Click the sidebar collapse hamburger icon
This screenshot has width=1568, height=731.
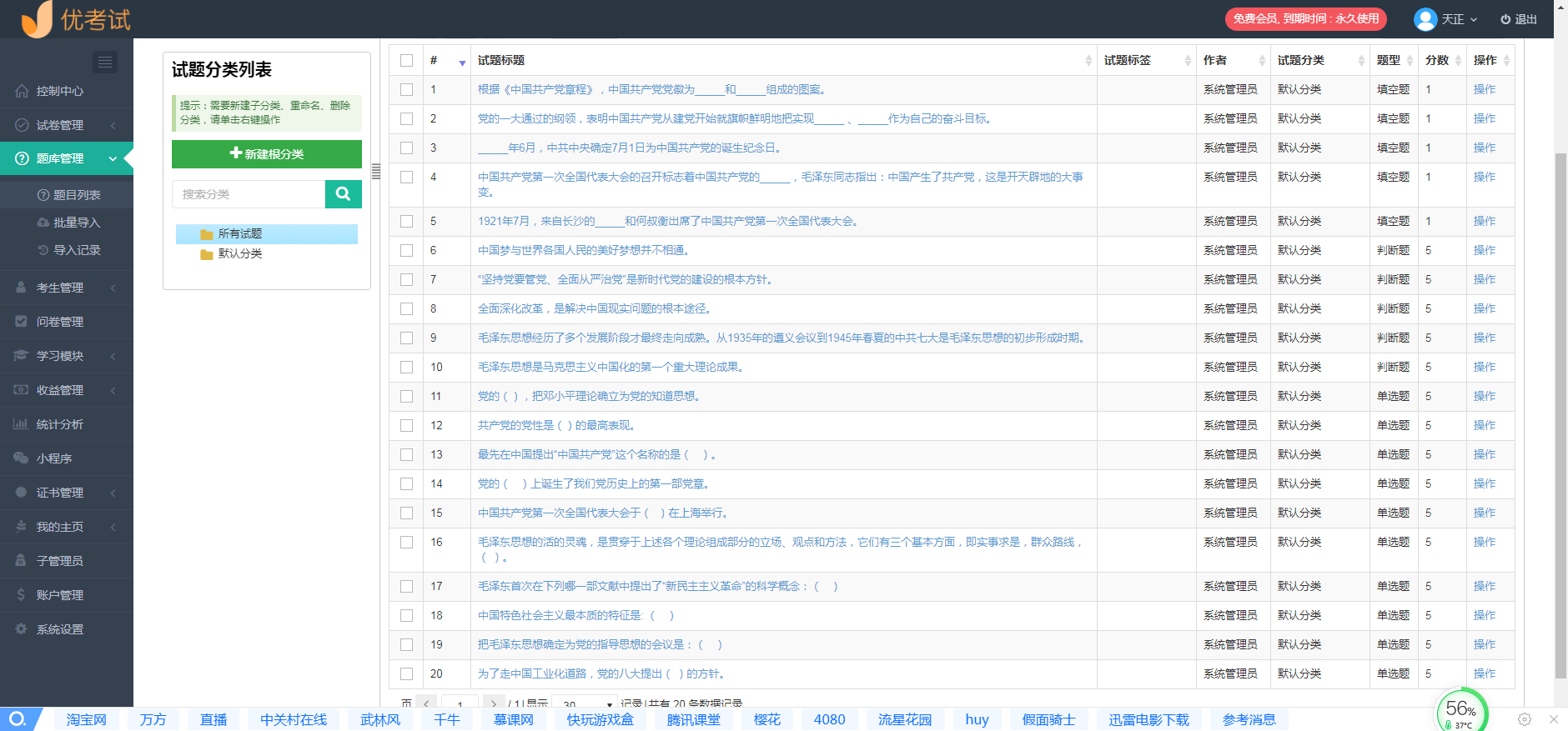(104, 62)
